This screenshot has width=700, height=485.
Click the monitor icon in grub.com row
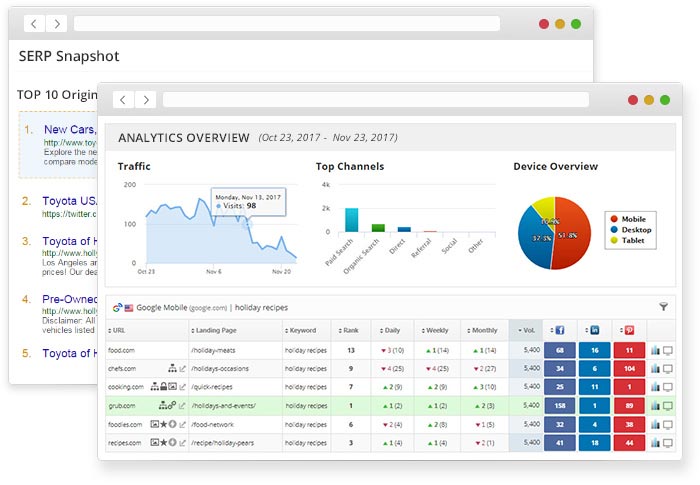668,405
